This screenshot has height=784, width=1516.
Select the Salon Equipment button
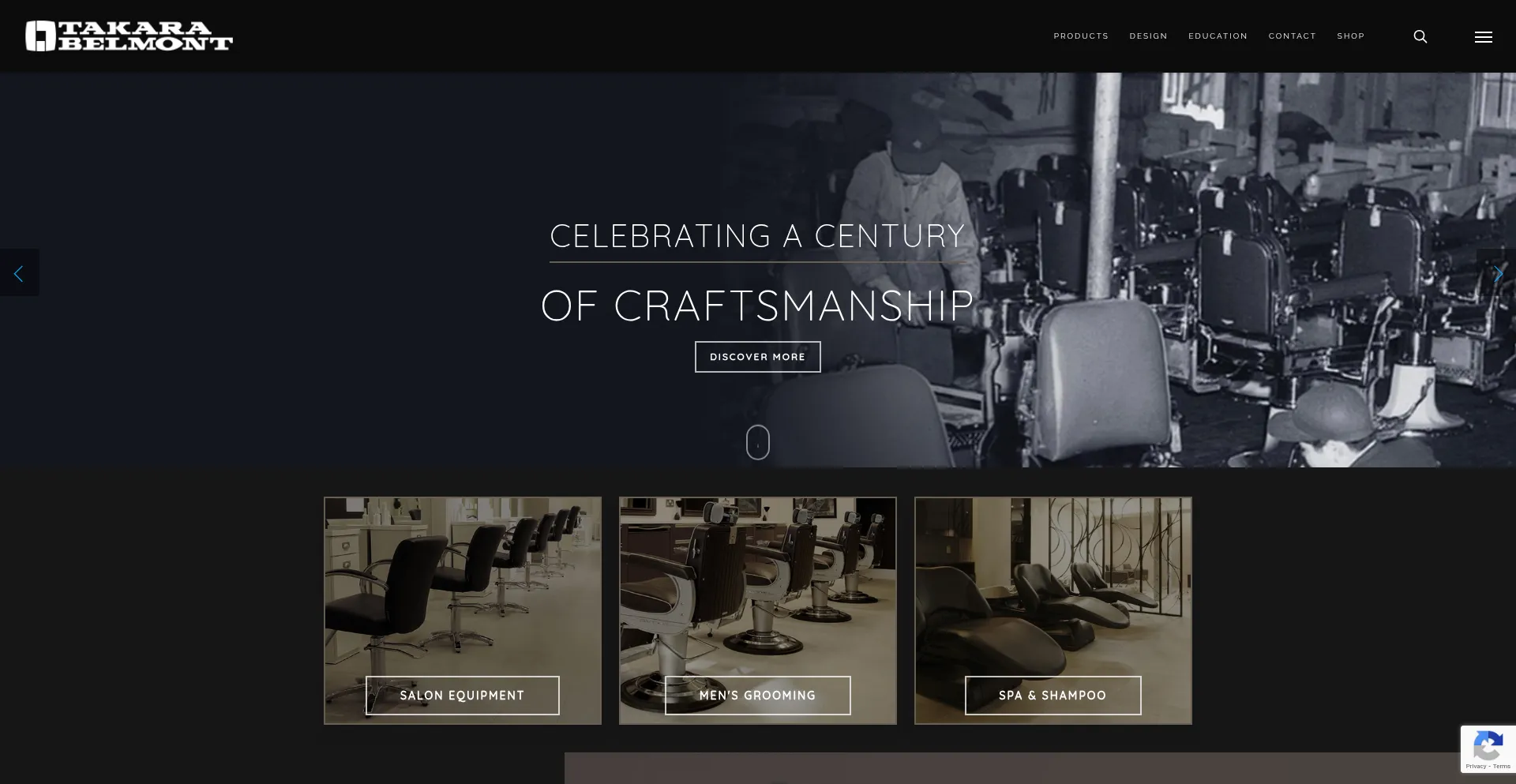point(462,696)
